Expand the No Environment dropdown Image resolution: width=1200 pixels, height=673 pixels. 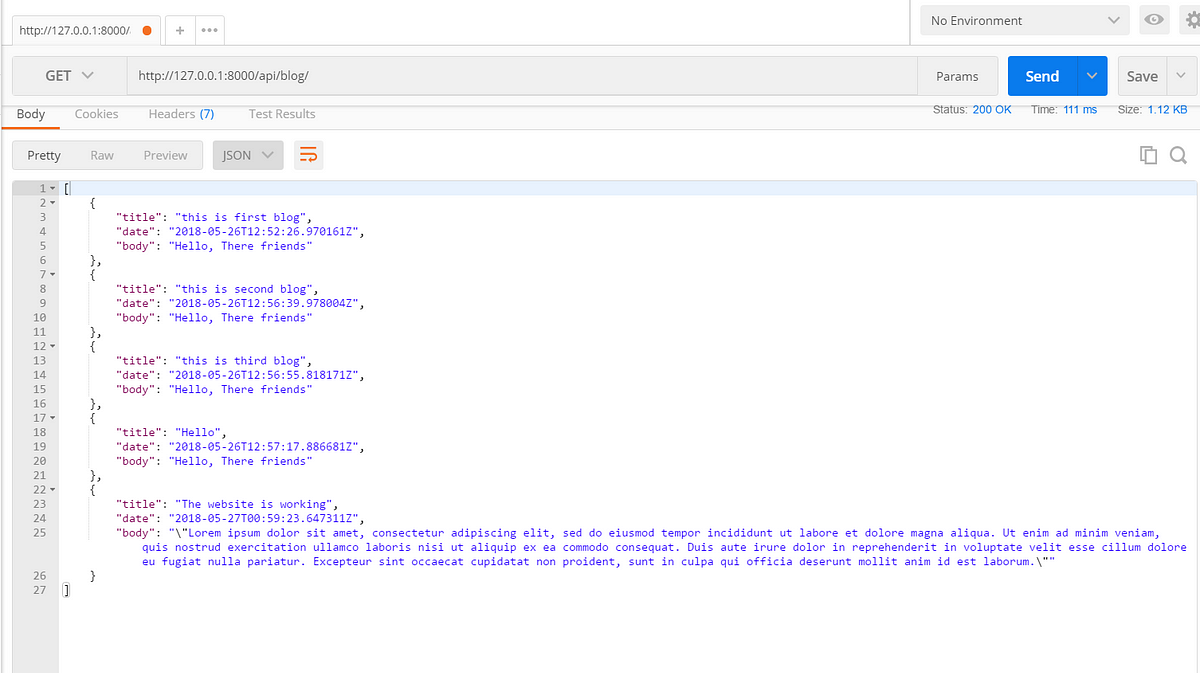pyautogui.click(x=1024, y=20)
